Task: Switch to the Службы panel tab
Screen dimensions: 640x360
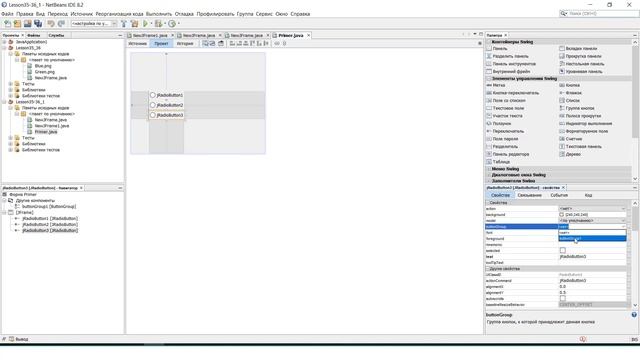Action: (x=56, y=36)
